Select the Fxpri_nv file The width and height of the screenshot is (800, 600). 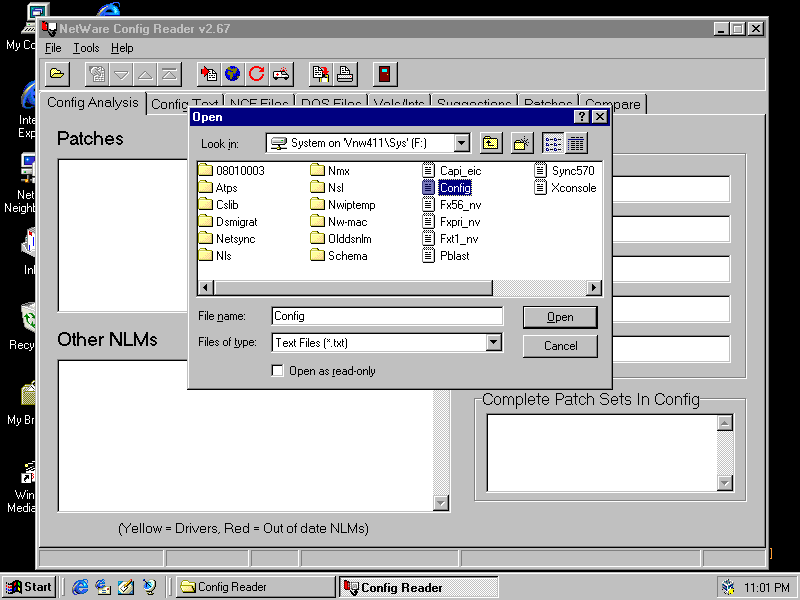point(452,222)
